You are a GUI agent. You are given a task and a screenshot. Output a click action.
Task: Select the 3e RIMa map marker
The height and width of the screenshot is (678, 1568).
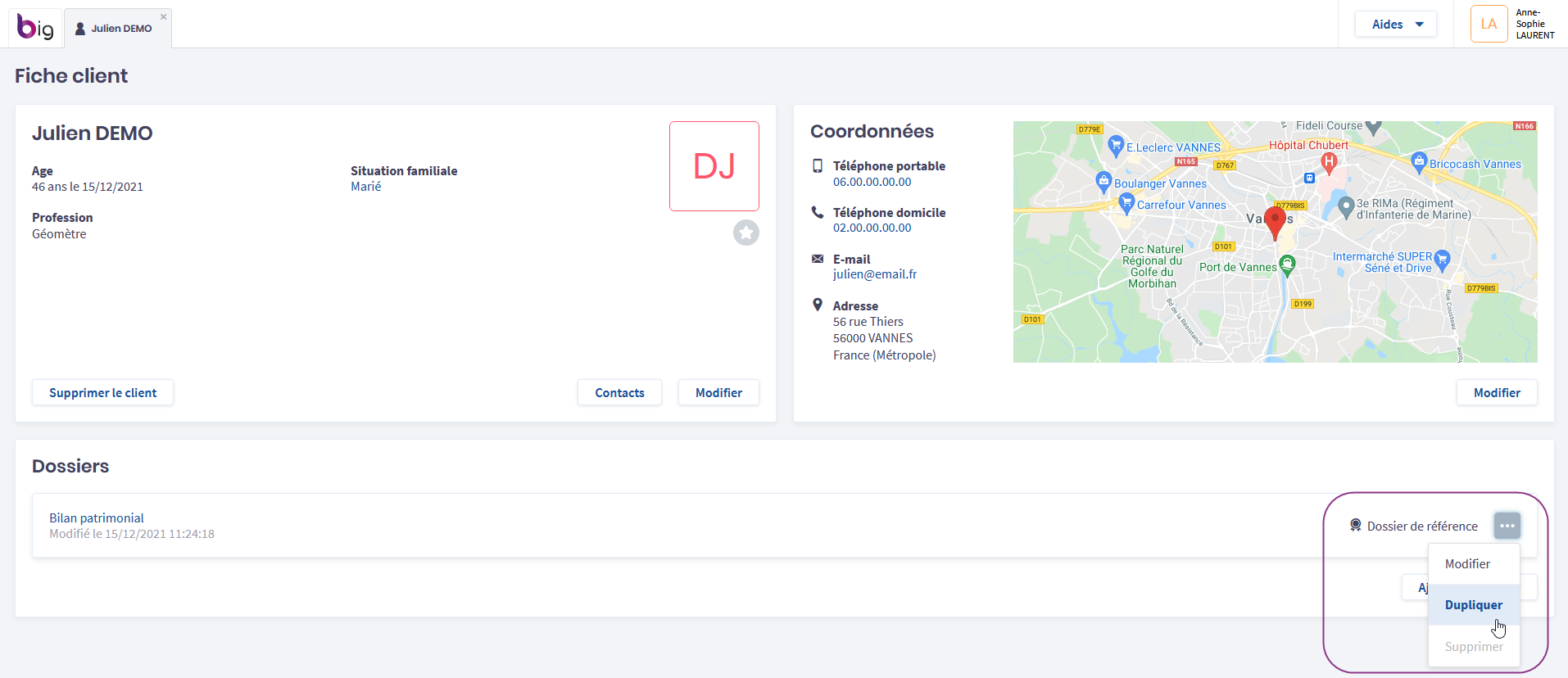tap(1345, 207)
